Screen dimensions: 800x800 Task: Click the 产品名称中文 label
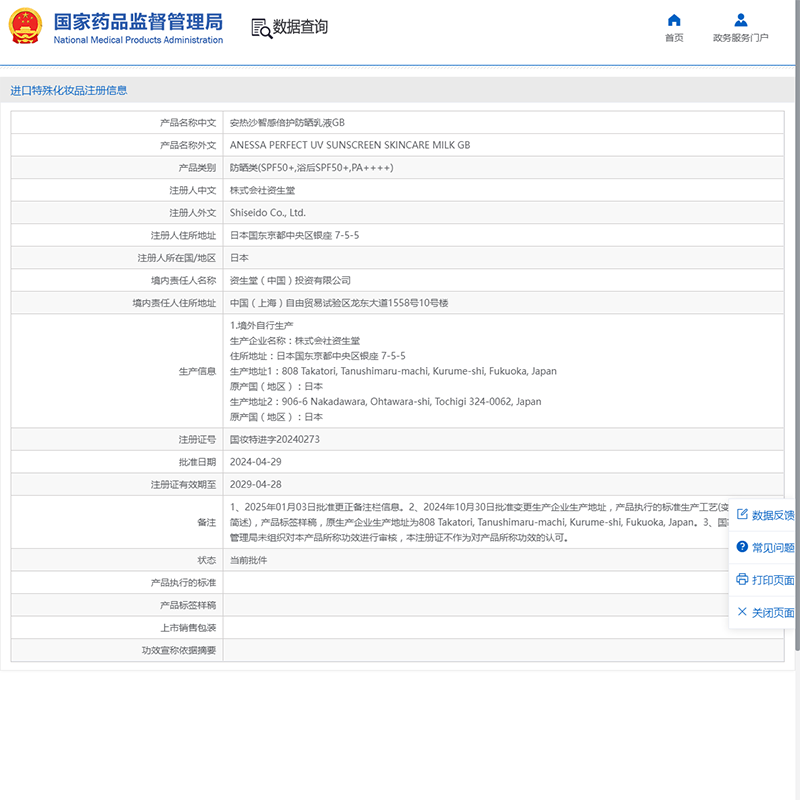[188, 122]
